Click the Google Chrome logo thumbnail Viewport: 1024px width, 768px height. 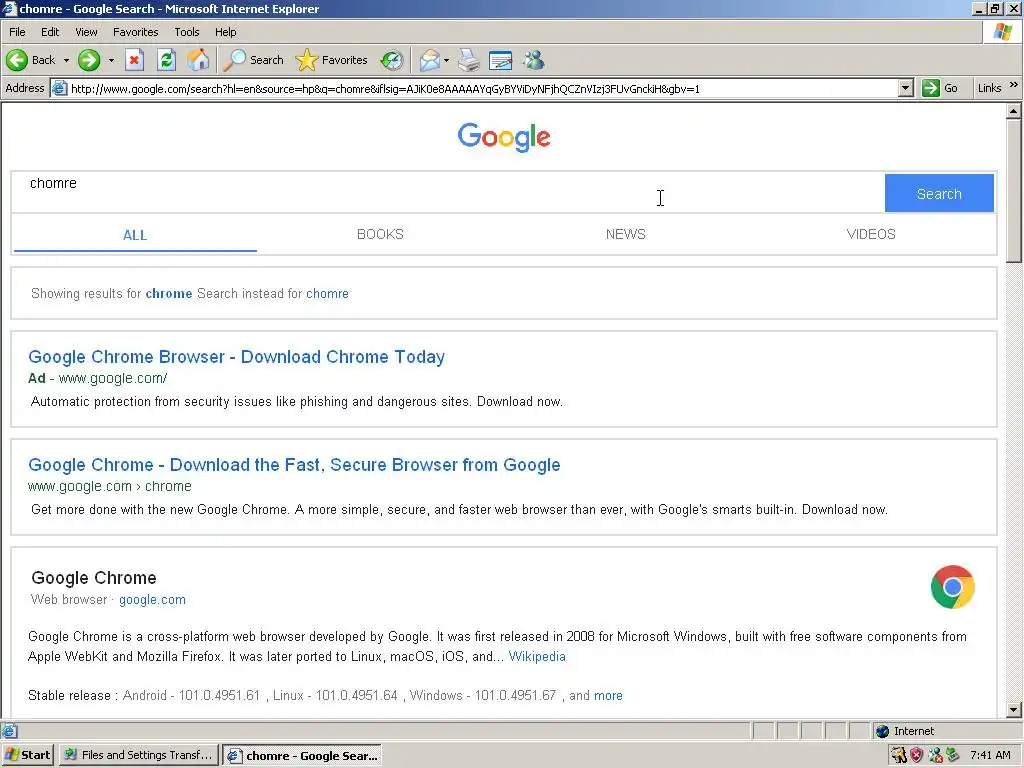point(952,586)
